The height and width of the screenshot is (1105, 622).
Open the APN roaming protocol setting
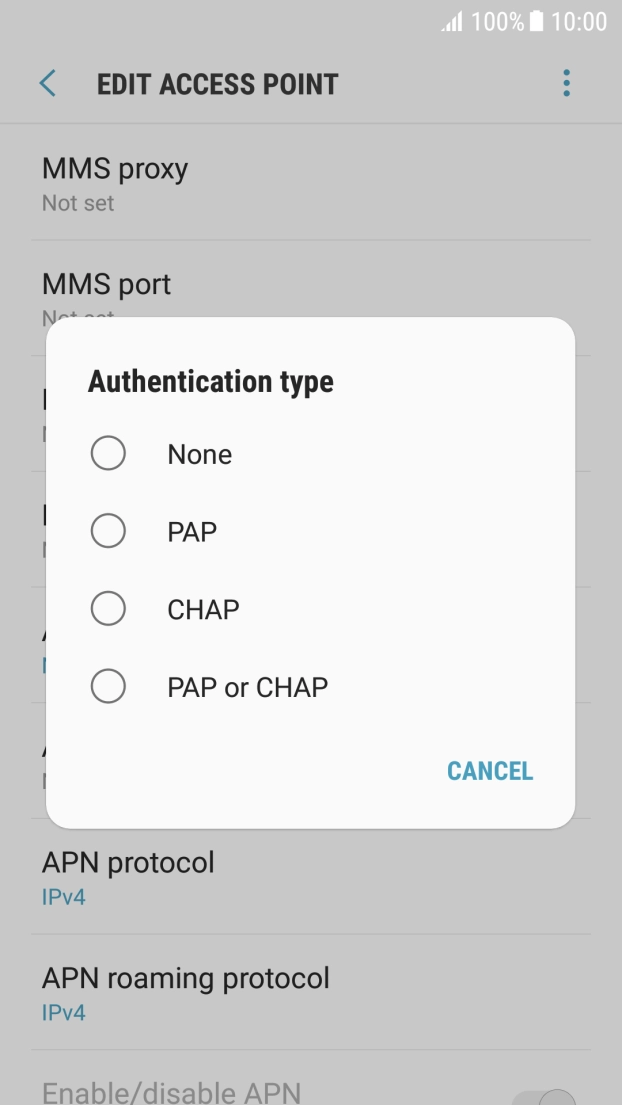click(185, 992)
